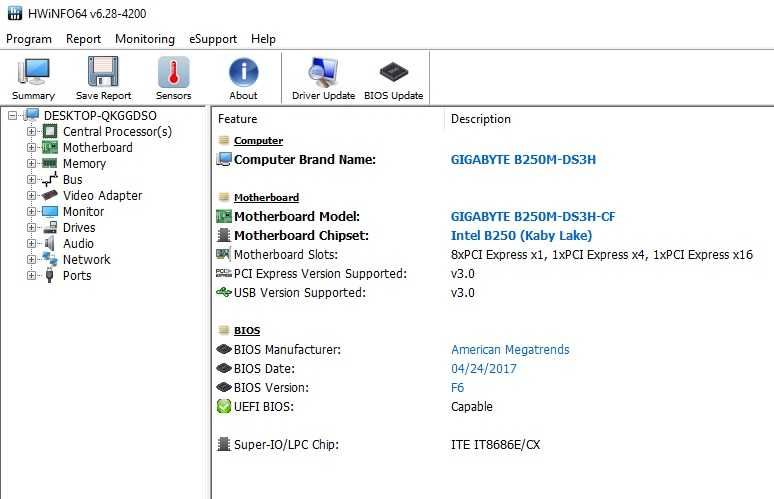The width and height of the screenshot is (774, 499).
Task: Click the chip icon beside BIOS Manufacturer
Action: 224,349
